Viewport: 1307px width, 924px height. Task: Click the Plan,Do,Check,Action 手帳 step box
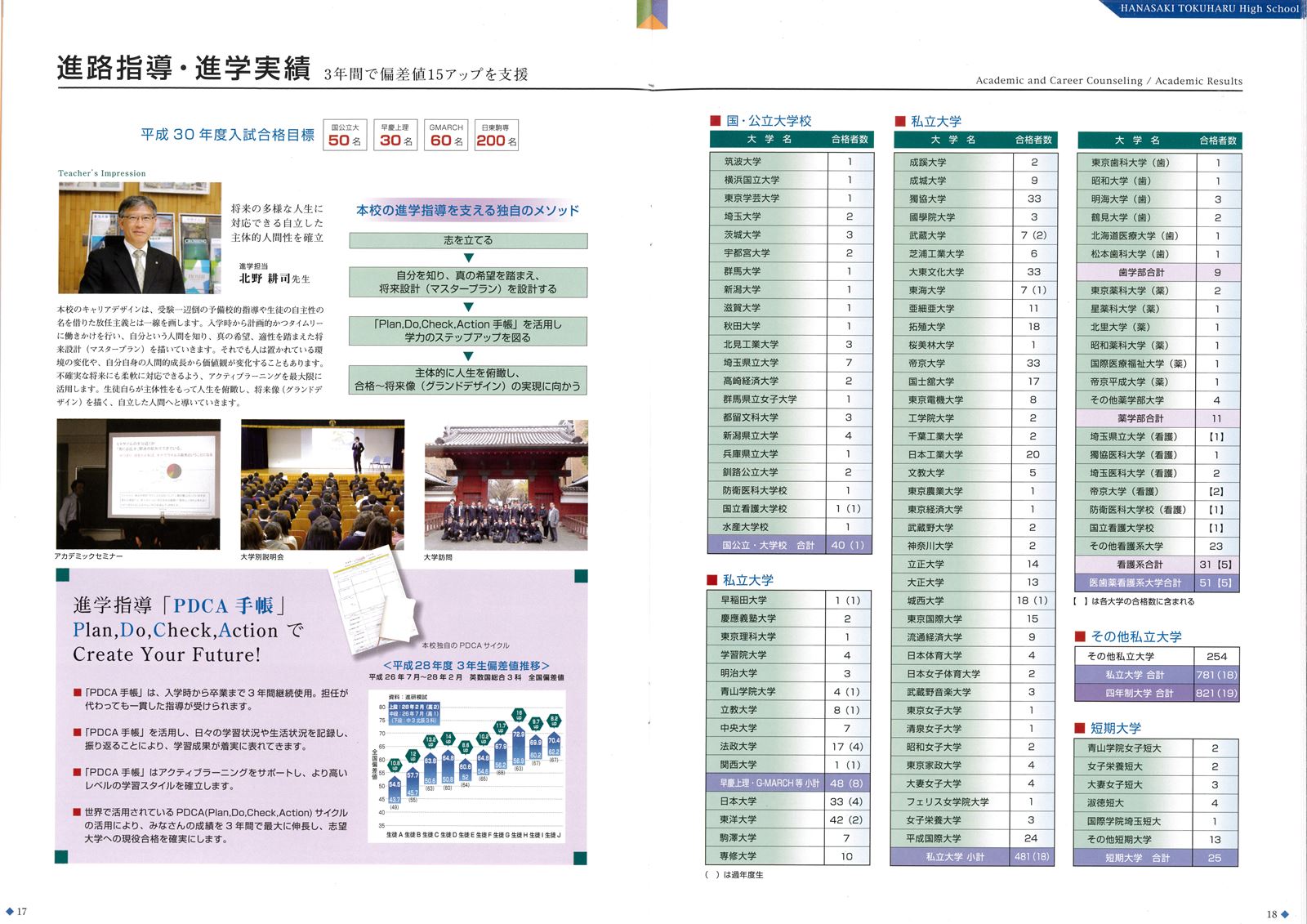click(x=468, y=330)
